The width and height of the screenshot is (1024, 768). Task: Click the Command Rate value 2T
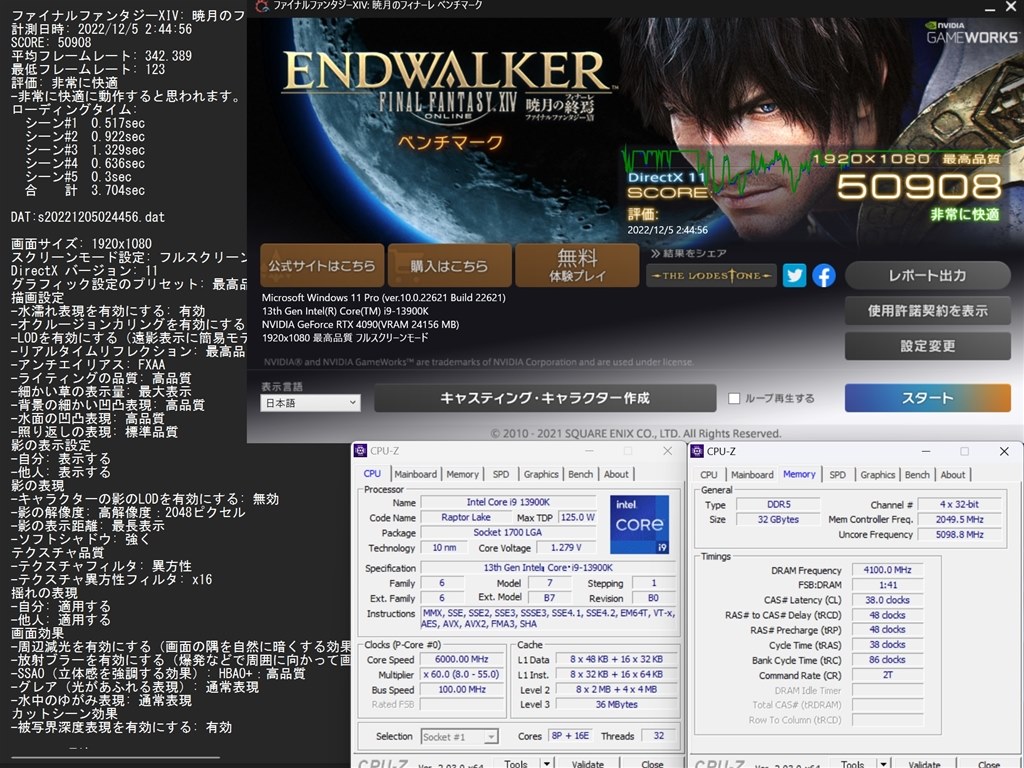pyautogui.click(x=887, y=675)
